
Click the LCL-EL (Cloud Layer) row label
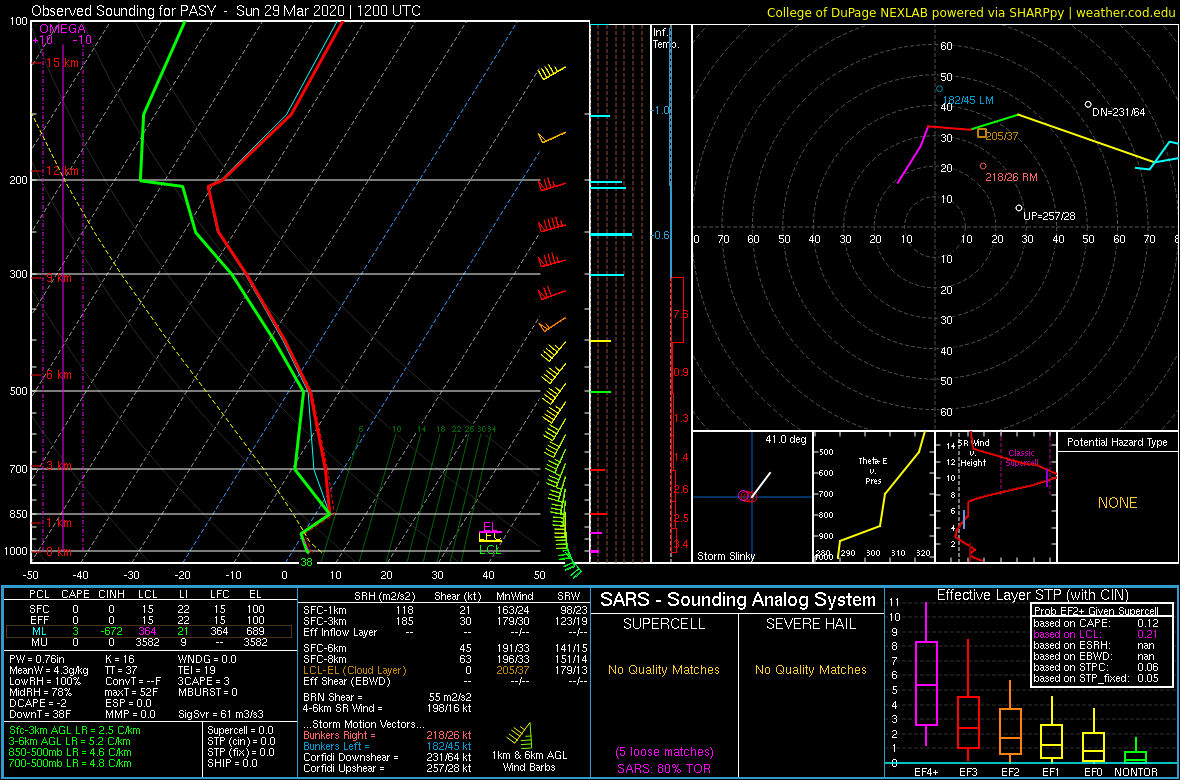click(x=354, y=670)
